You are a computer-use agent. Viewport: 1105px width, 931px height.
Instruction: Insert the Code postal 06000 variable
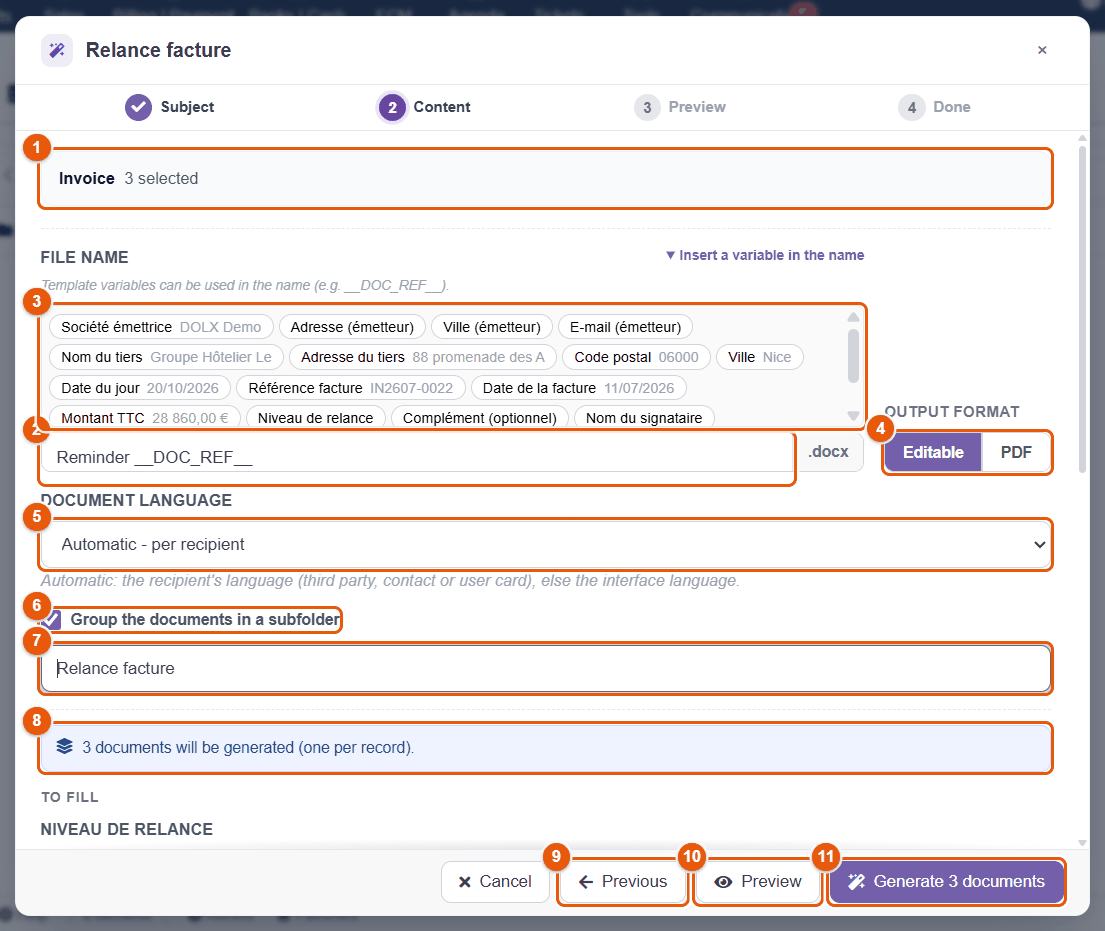(x=636, y=357)
